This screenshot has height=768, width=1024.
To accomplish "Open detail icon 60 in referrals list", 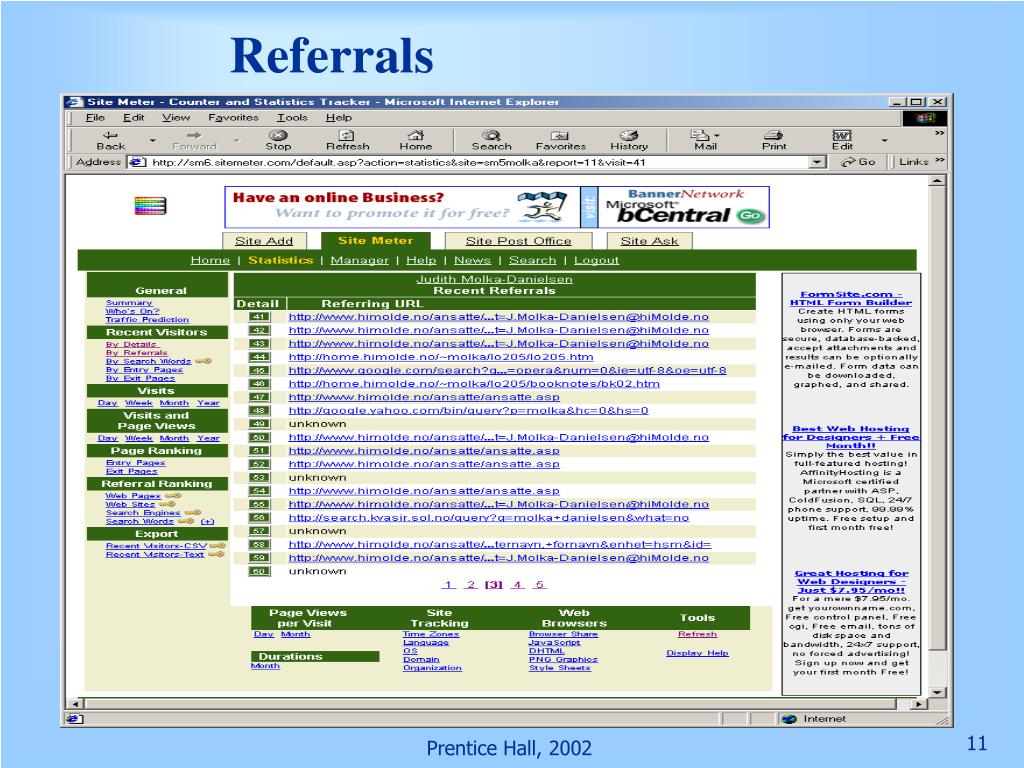I will pyautogui.click(x=259, y=571).
